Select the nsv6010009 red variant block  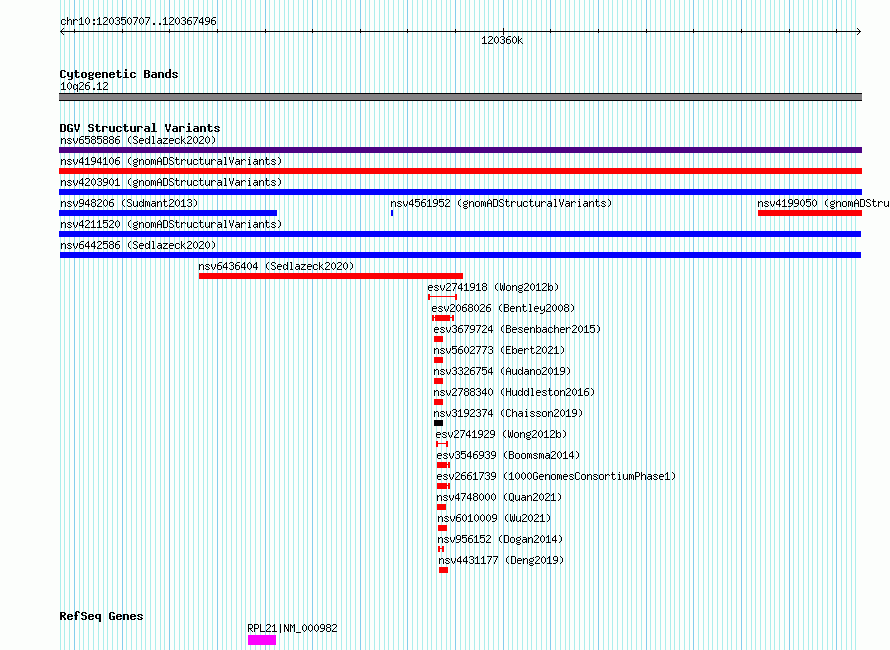[x=442, y=528]
